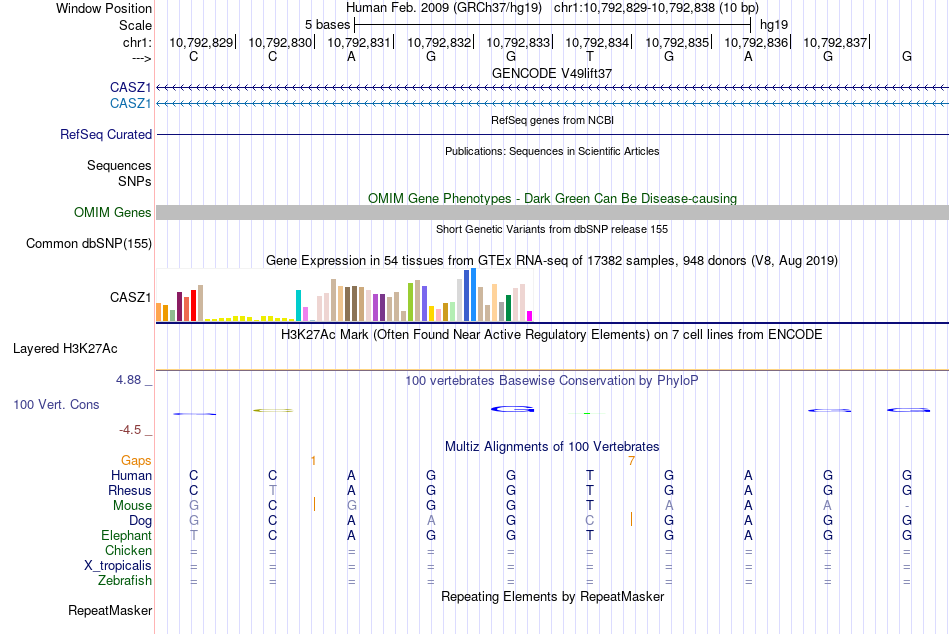The width and height of the screenshot is (950, 634).
Task: Click the large blue G PhyloP conservation glyph
Action: (513, 409)
